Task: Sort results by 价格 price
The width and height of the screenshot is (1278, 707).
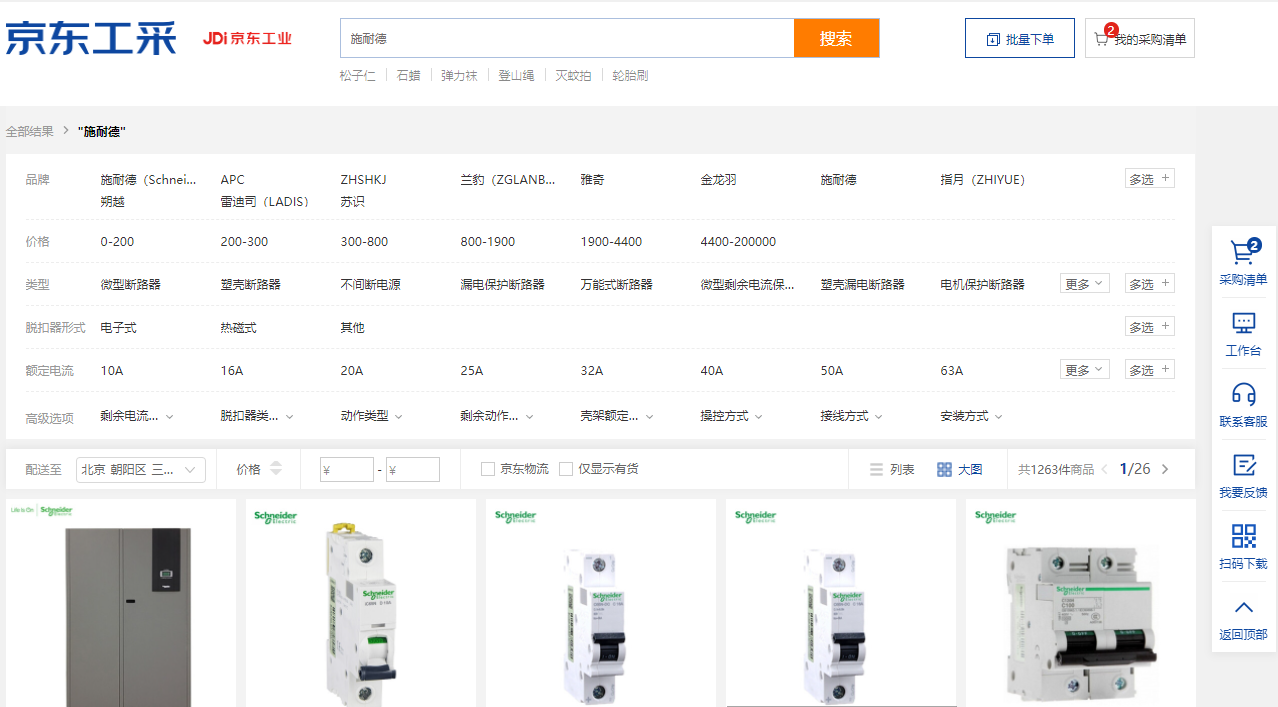Action: pos(259,469)
